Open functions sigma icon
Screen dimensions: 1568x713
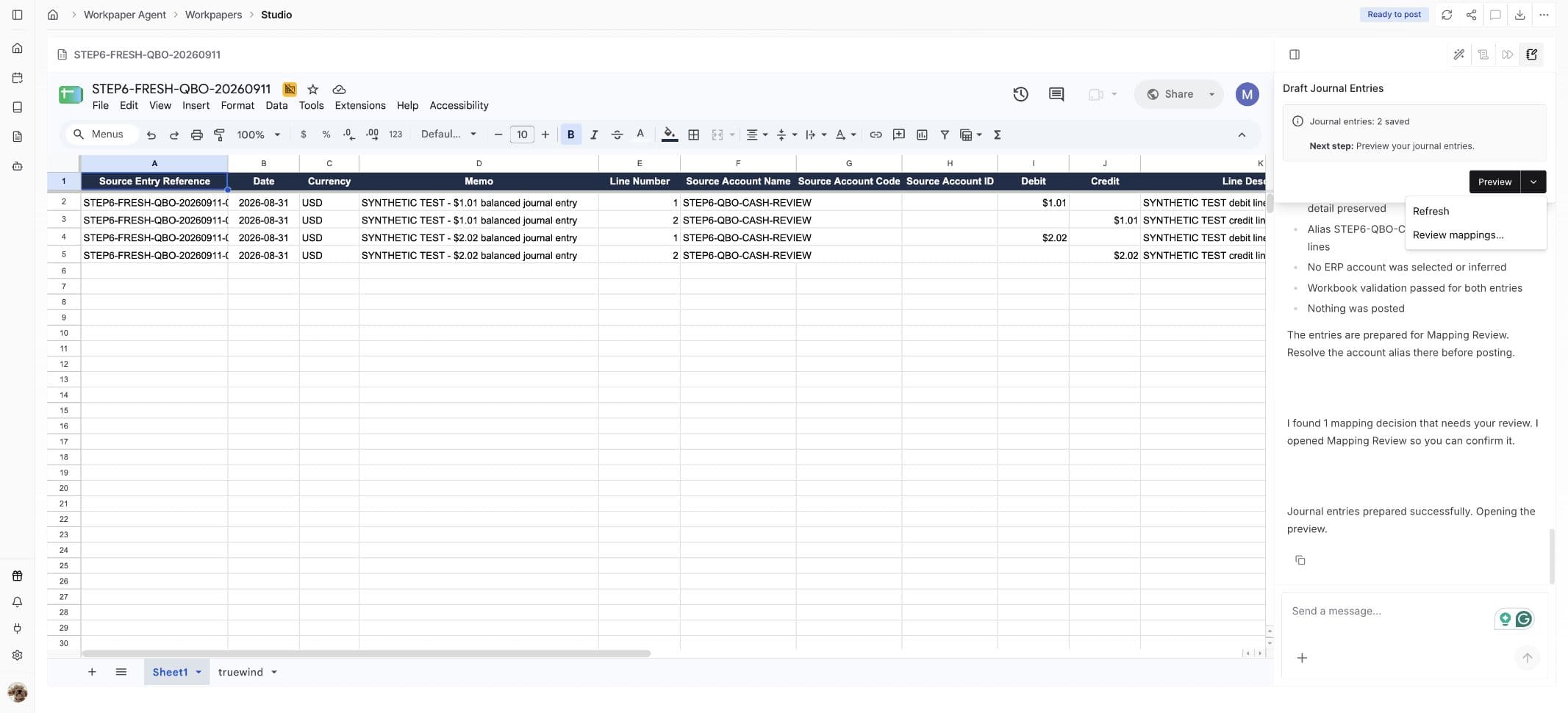click(998, 135)
